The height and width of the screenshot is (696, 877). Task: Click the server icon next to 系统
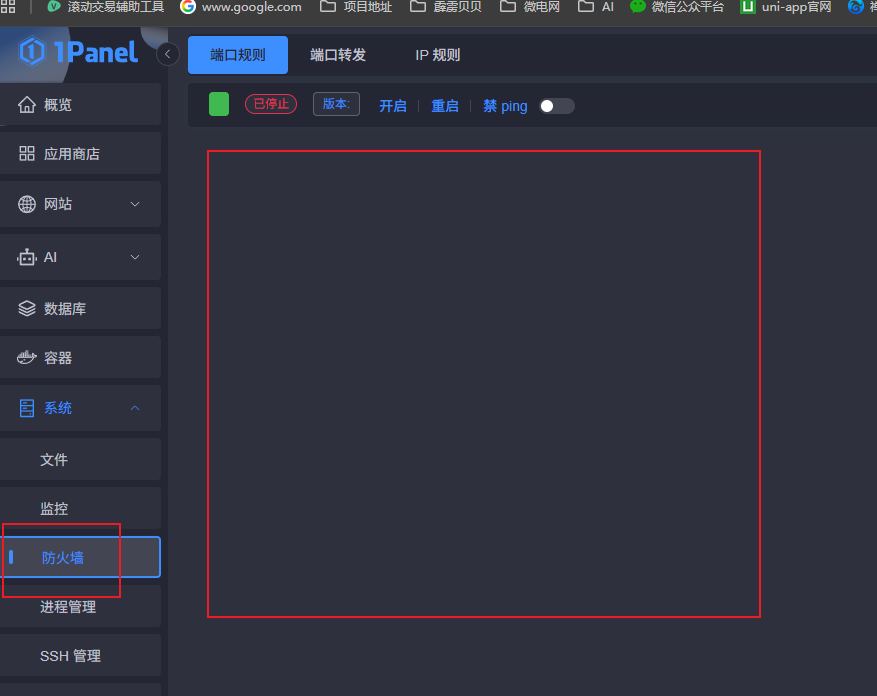pyautogui.click(x=27, y=408)
